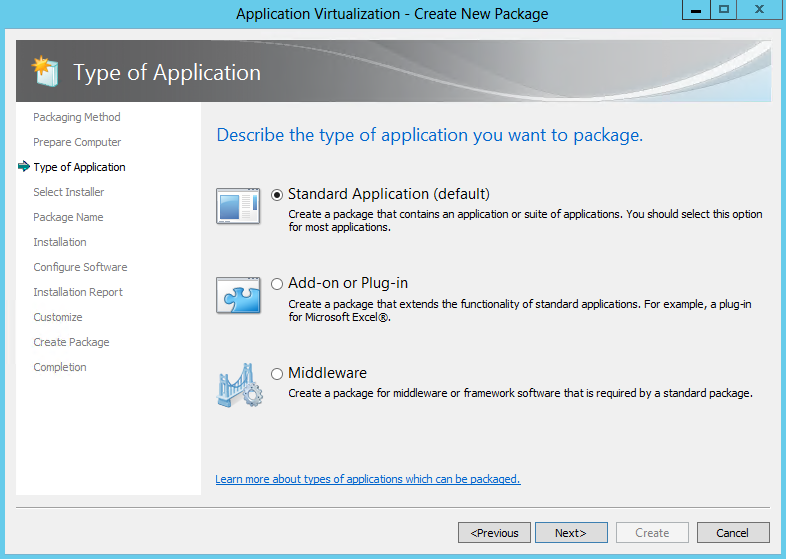Viewport: 786px width, 559px height.
Task: Open the learn more about application types link
Action: pyautogui.click(x=368, y=479)
